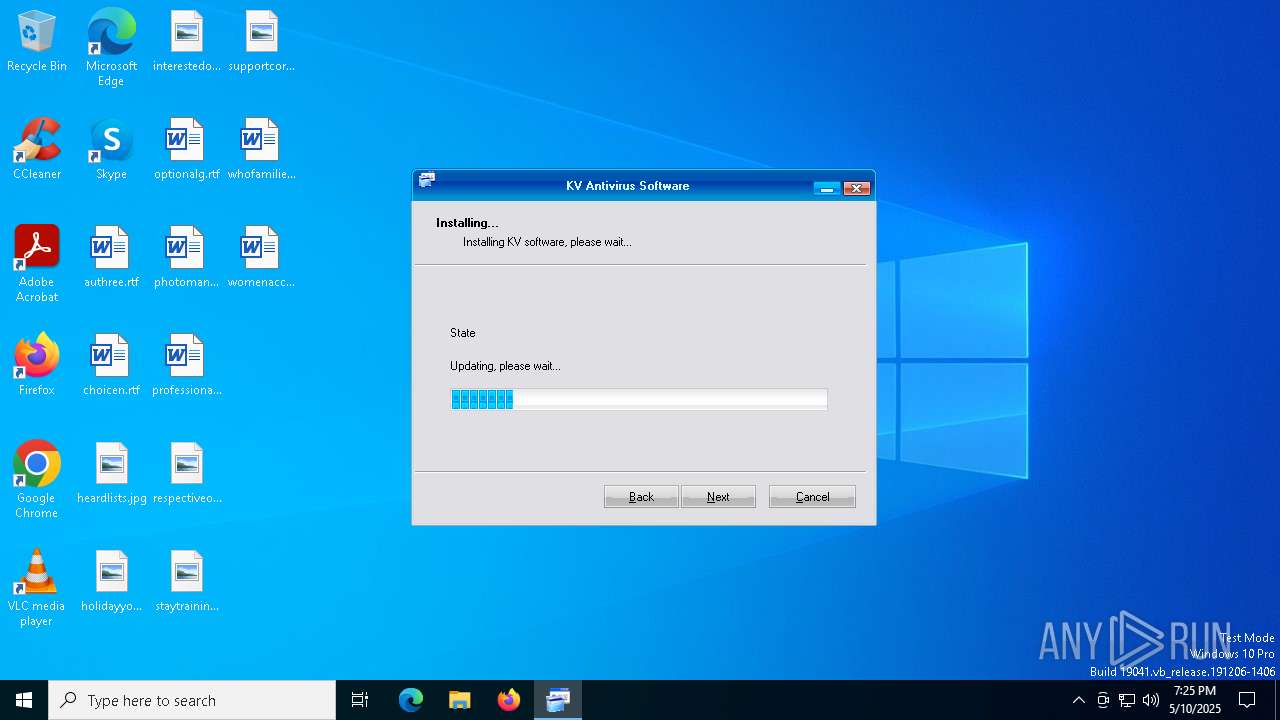Open the Windows Start menu
The image size is (1280, 720).
tap(24, 700)
